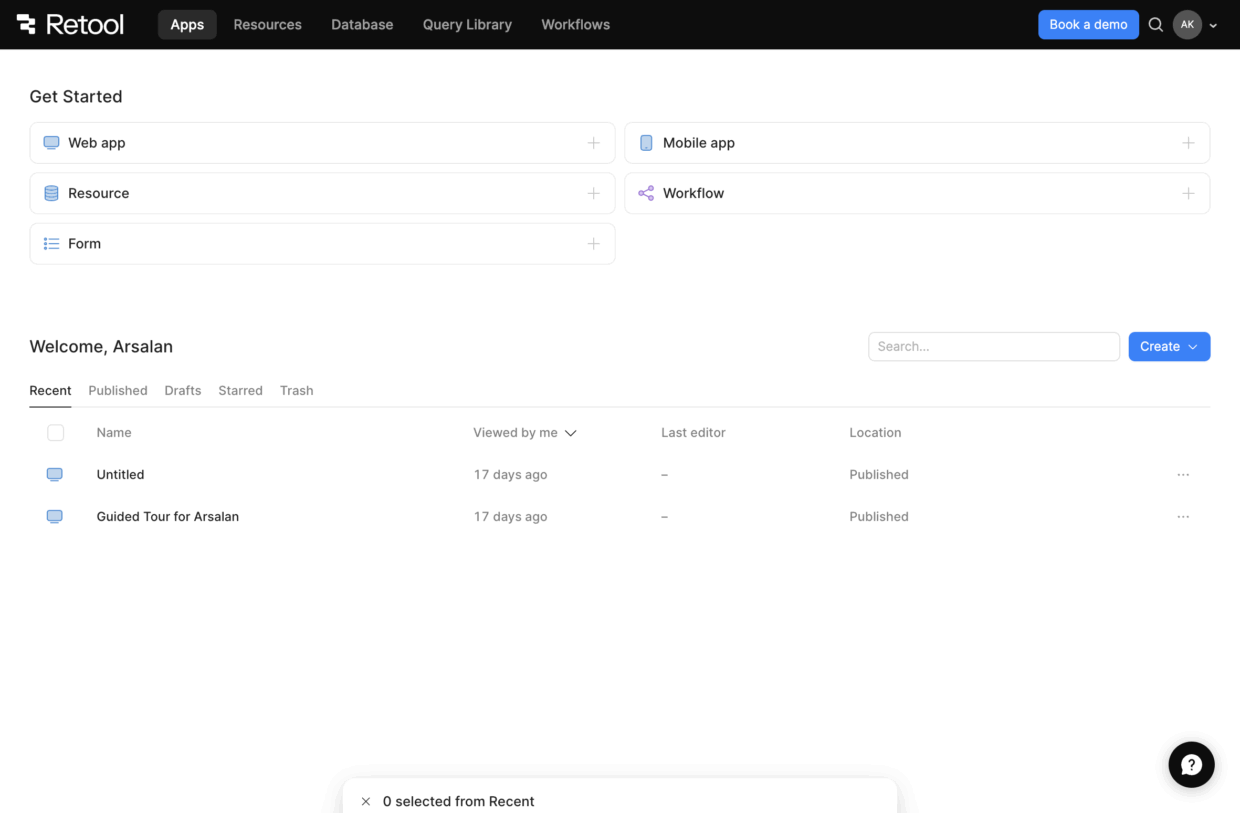Click the Mobile app phone icon
The height and width of the screenshot is (813, 1240).
click(x=645, y=142)
